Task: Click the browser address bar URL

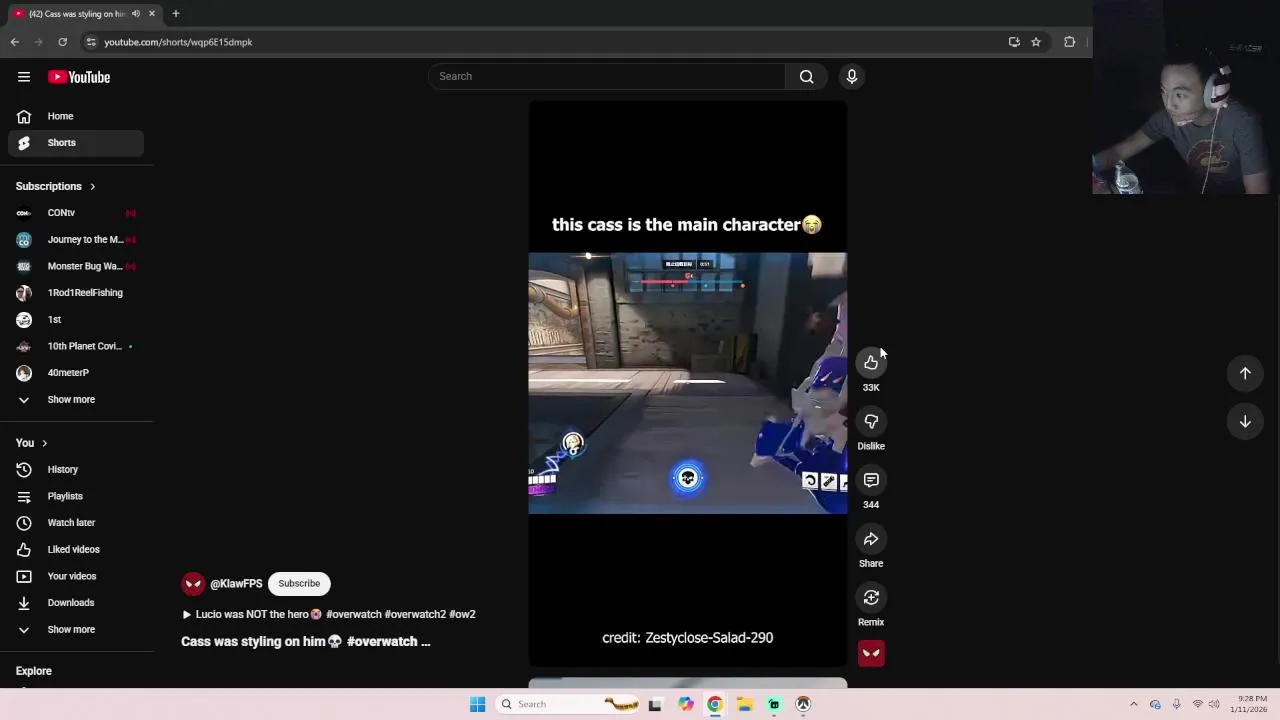Action: click(x=178, y=42)
